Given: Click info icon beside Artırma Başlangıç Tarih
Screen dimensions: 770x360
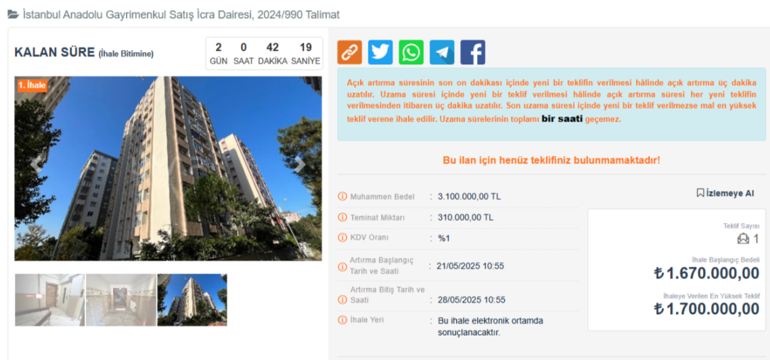Looking at the screenshot, I should point(342,267).
